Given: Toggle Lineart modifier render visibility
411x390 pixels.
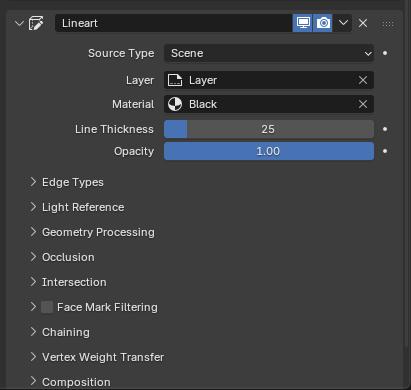Looking at the screenshot, I should [323, 23].
